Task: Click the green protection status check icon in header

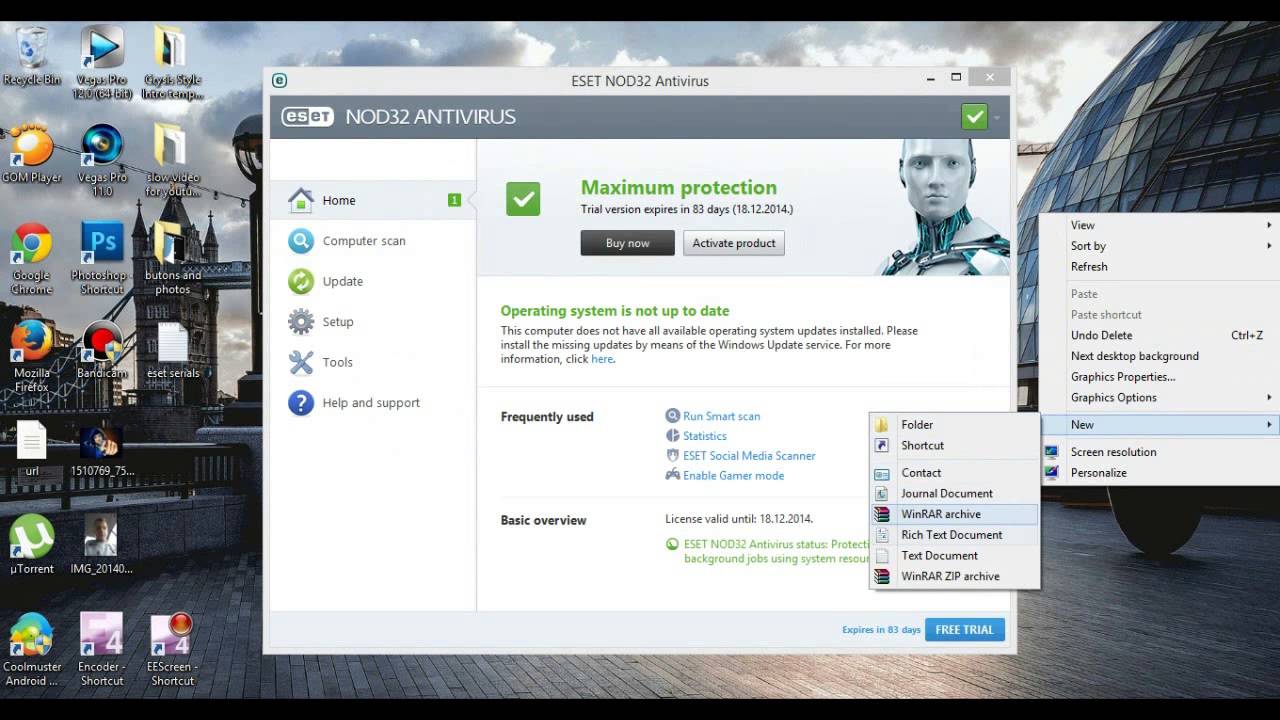Action: 974,116
